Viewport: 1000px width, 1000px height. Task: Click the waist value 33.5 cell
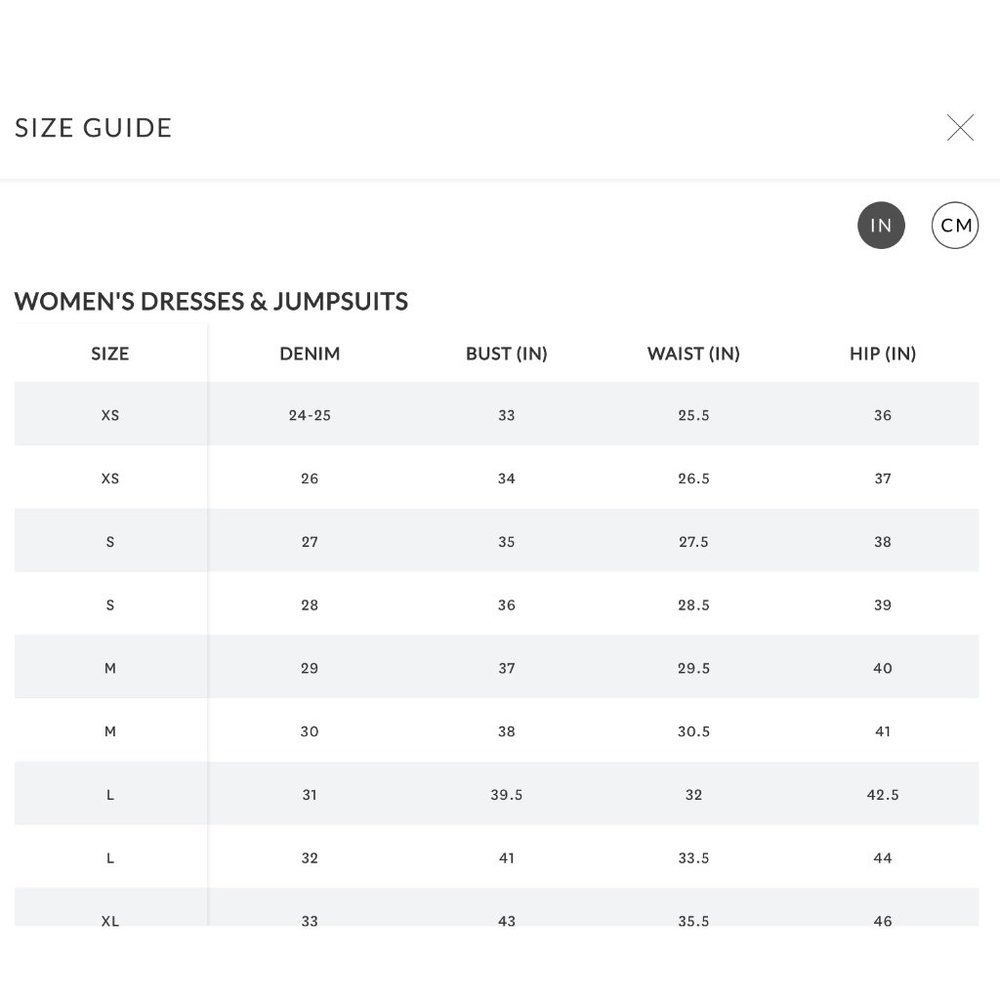coord(693,858)
